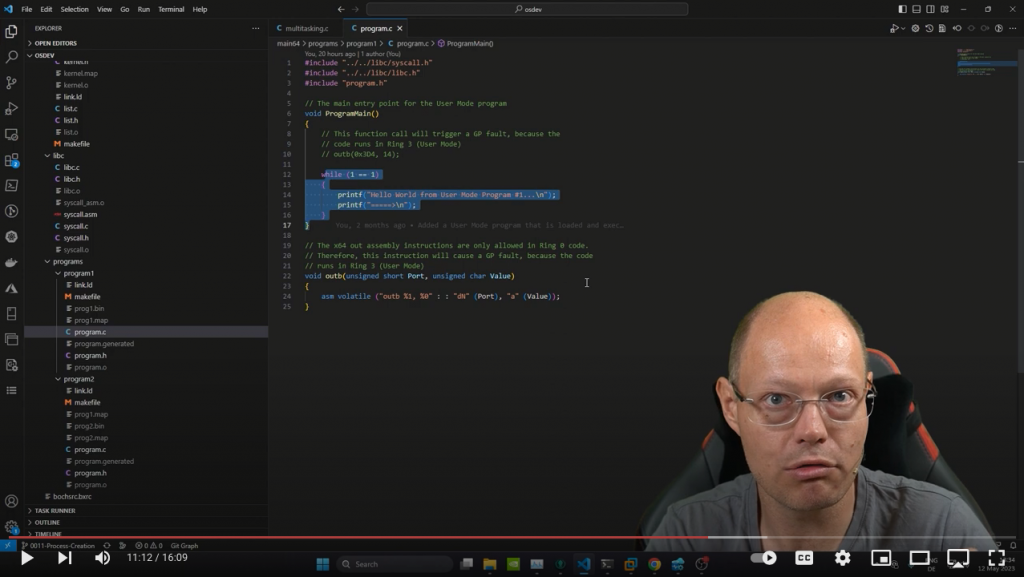Seek using the red video progress bar
Viewport: 1024px width, 577px height.
(358, 537)
